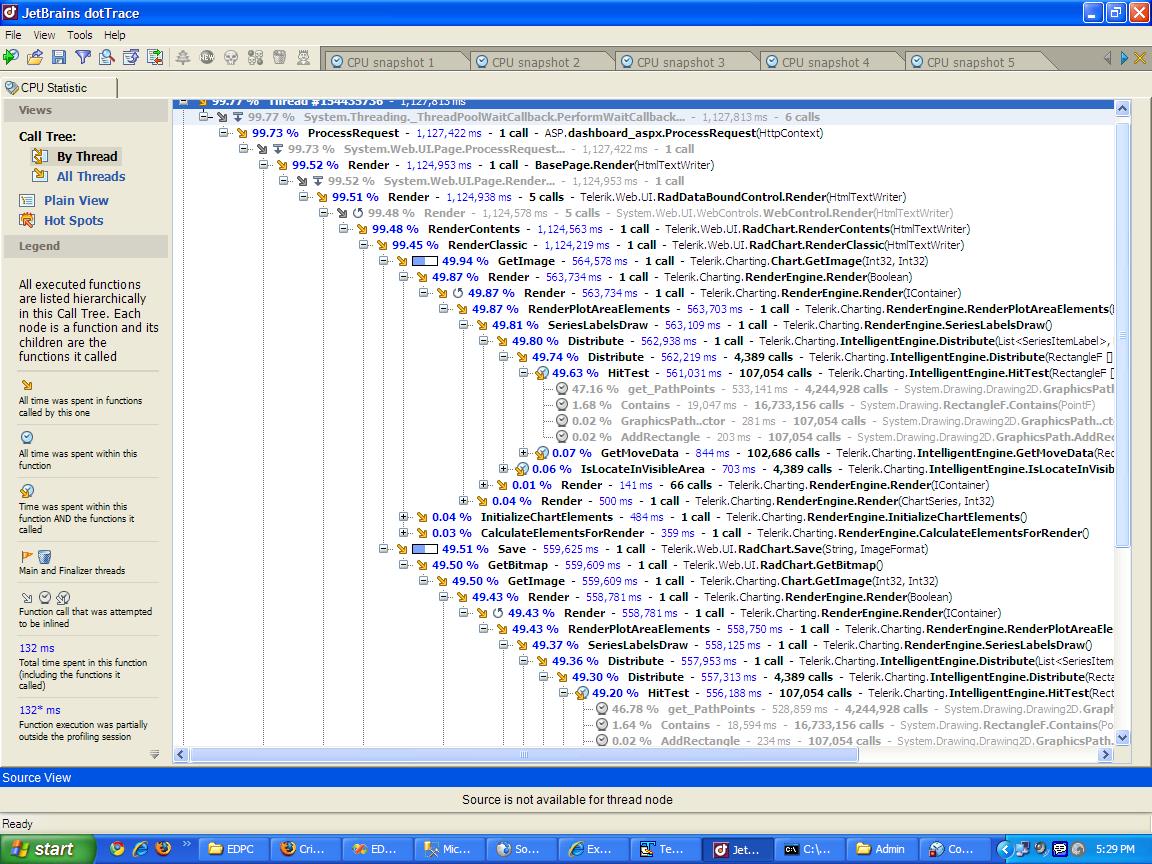Screen dimensions: 1152x864
Task: Open the View menu
Action: (44, 35)
